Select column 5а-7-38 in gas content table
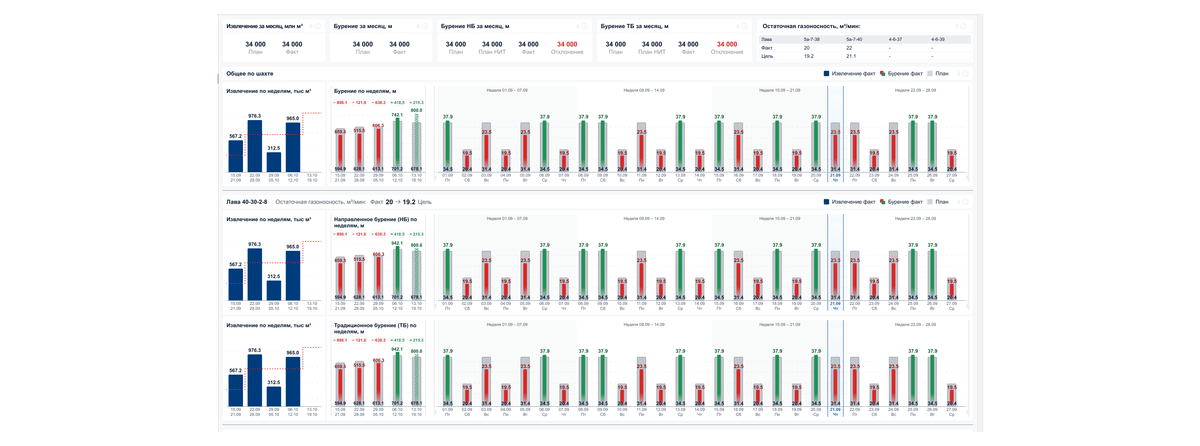The image size is (1200, 446). tap(812, 39)
